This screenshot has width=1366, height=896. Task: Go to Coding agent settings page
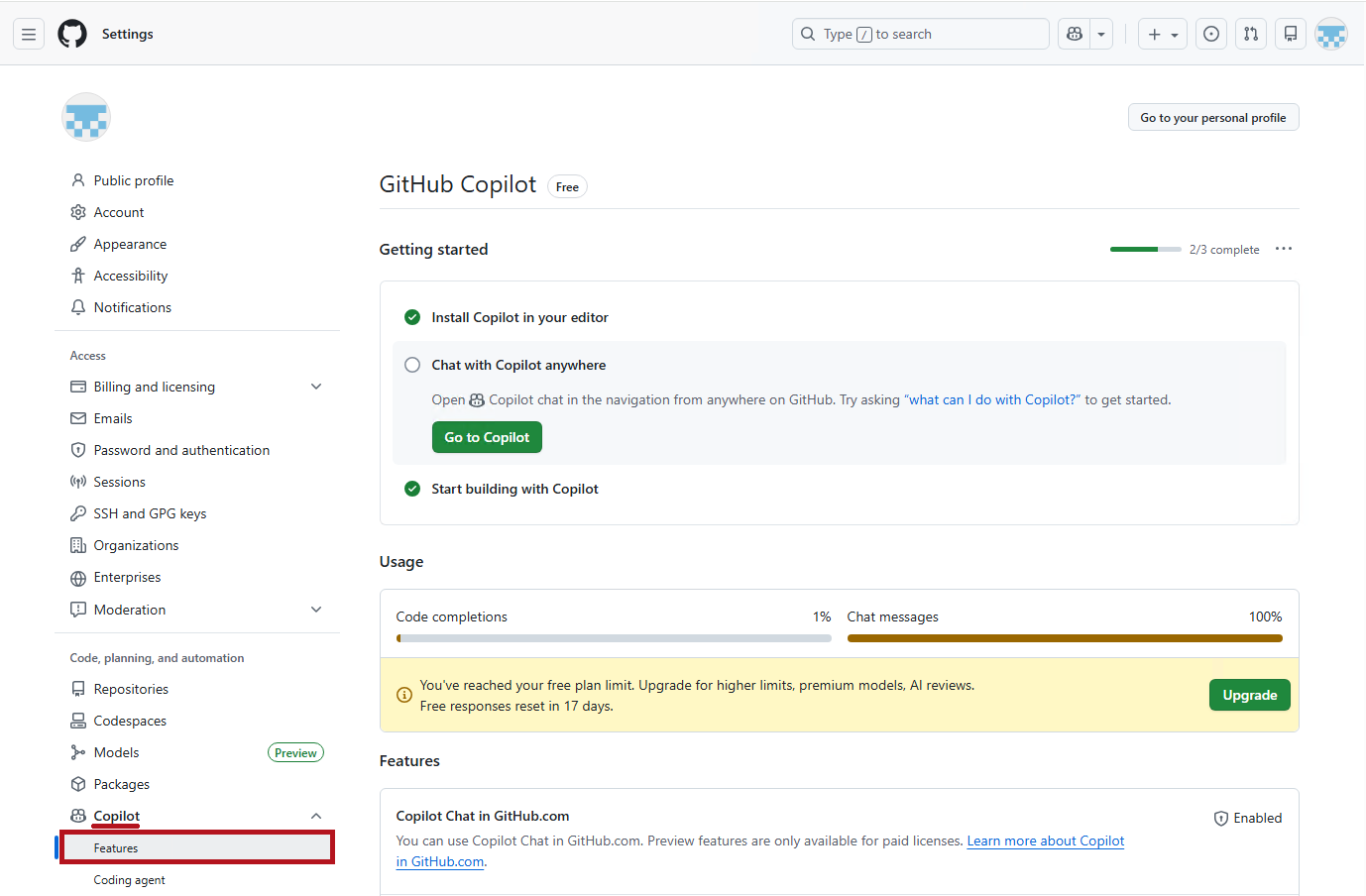pyautogui.click(x=130, y=880)
